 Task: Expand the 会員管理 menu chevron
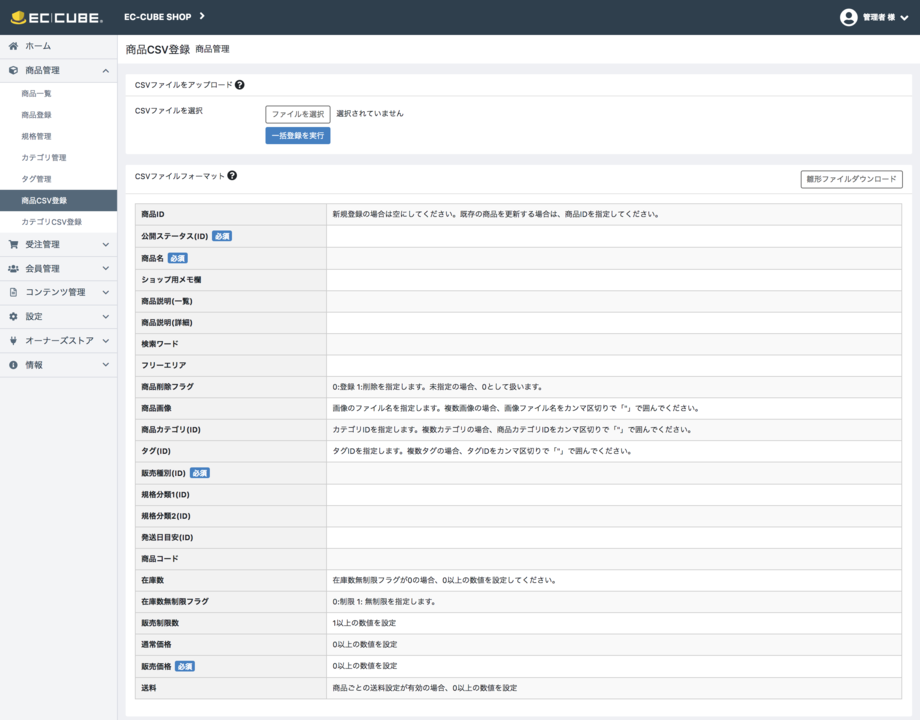pyautogui.click(x=106, y=268)
